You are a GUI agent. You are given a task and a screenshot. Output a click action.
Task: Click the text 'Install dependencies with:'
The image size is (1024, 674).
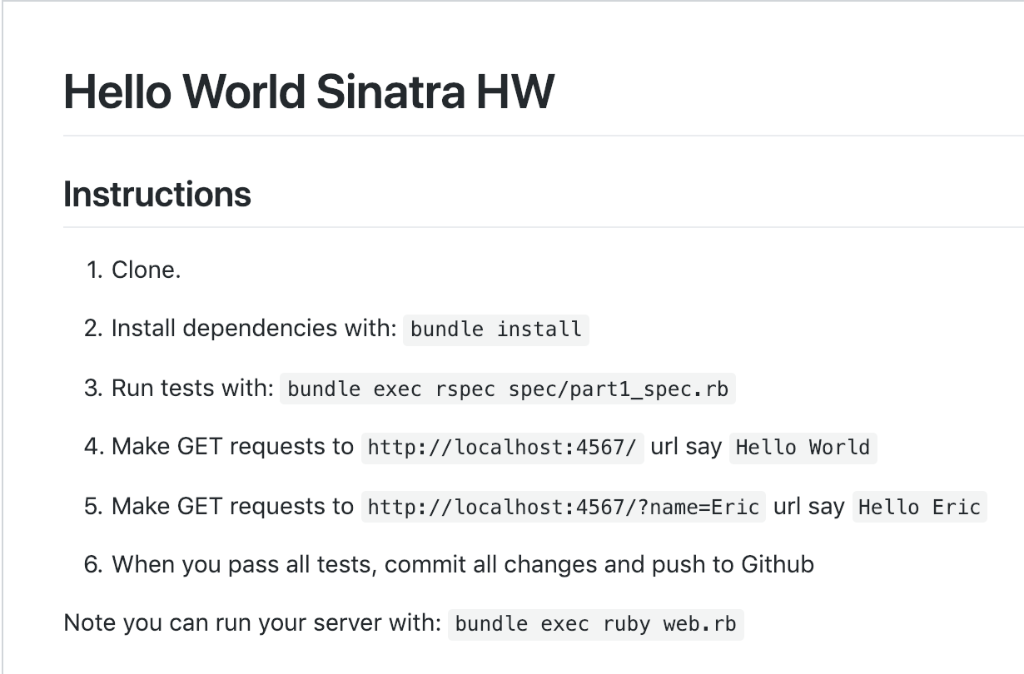(x=254, y=328)
